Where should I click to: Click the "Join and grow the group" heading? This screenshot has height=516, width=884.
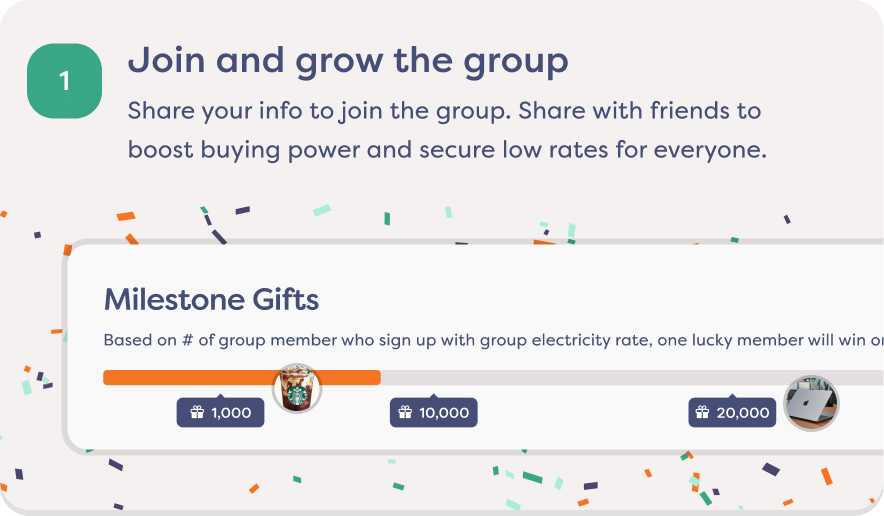(348, 61)
